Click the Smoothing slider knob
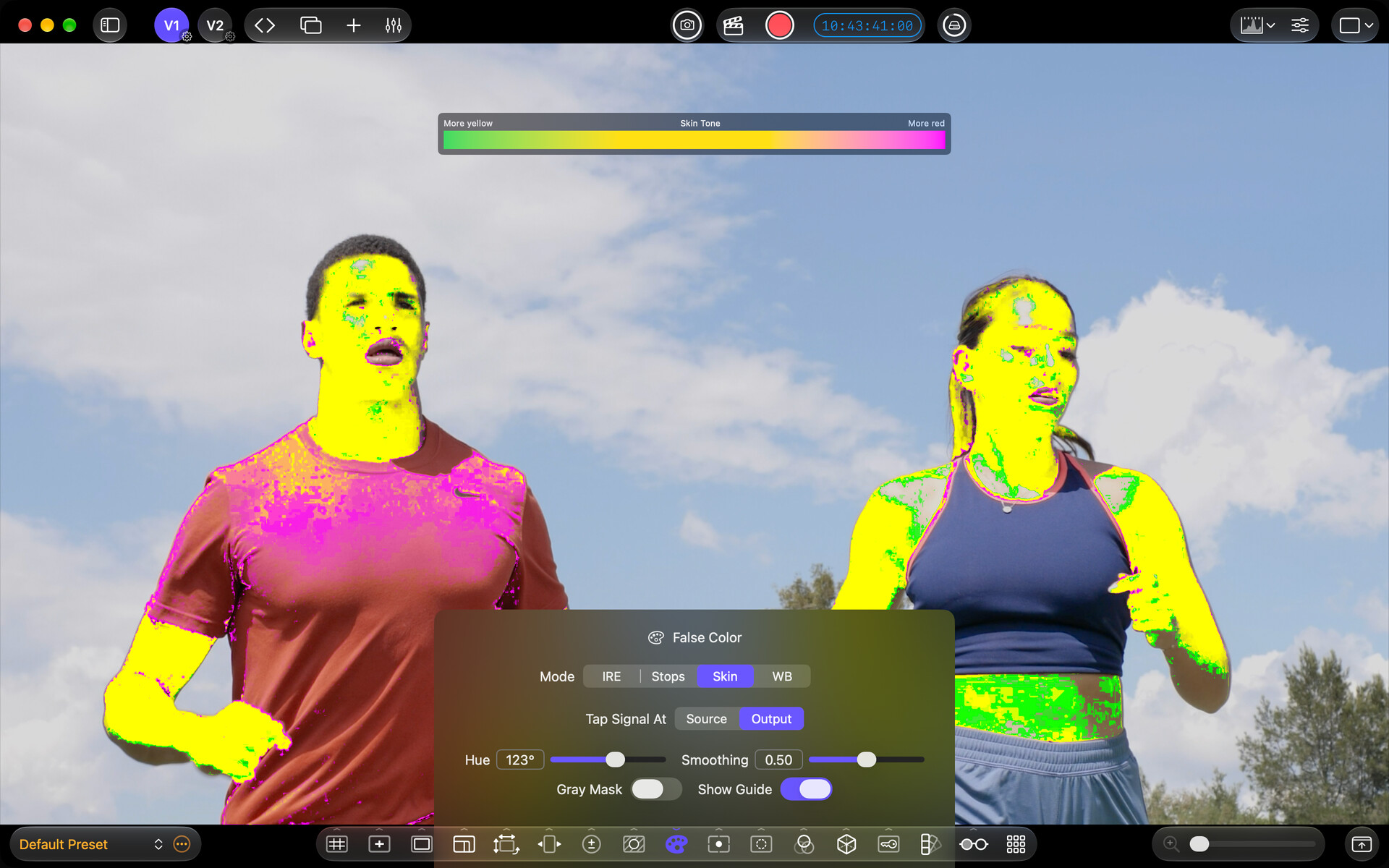The height and width of the screenshot is (868, 1389). [x=867, y=759]
